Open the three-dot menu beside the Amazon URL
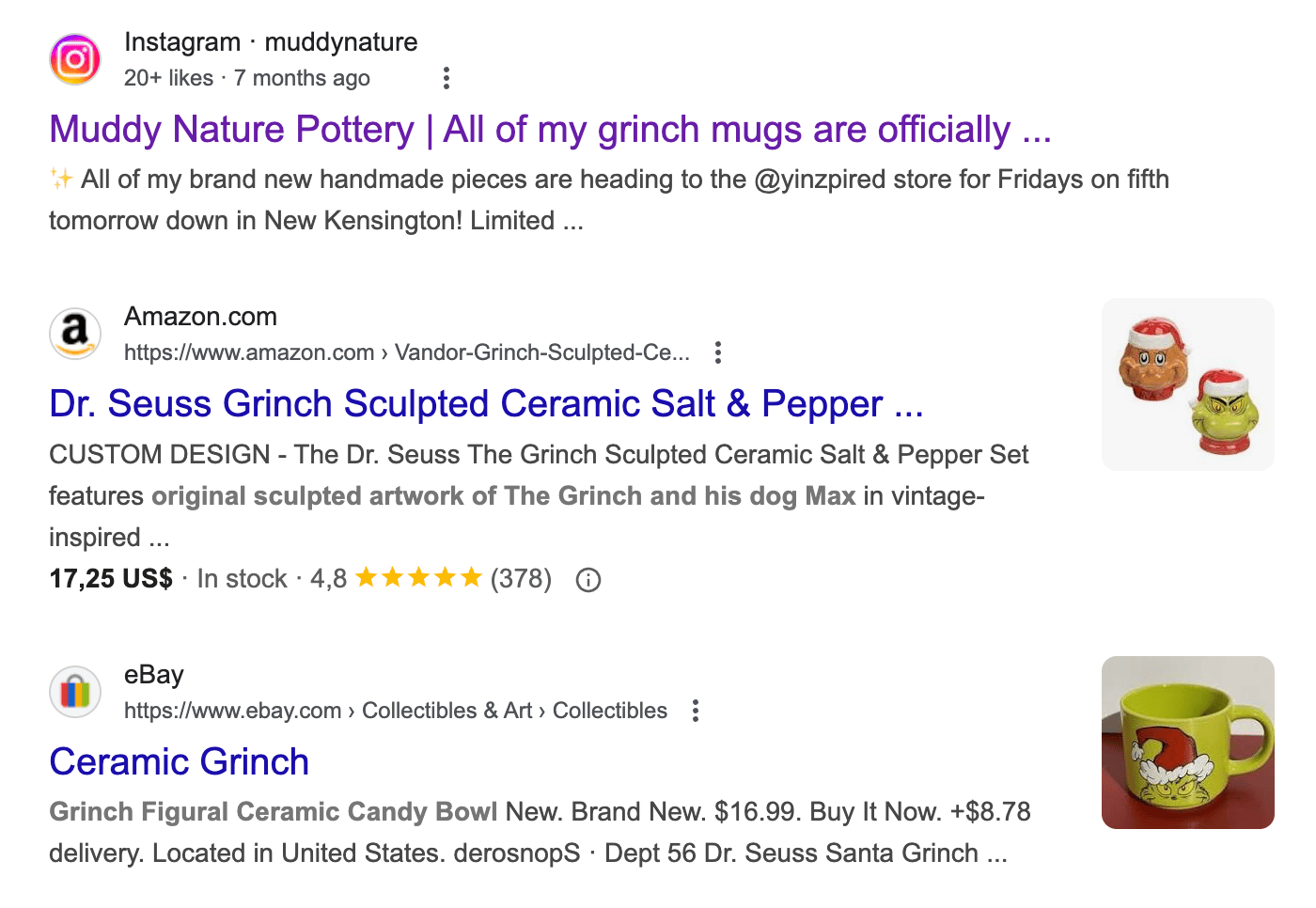The width and height of the screenshot is (1316, 908). point(718,352)
